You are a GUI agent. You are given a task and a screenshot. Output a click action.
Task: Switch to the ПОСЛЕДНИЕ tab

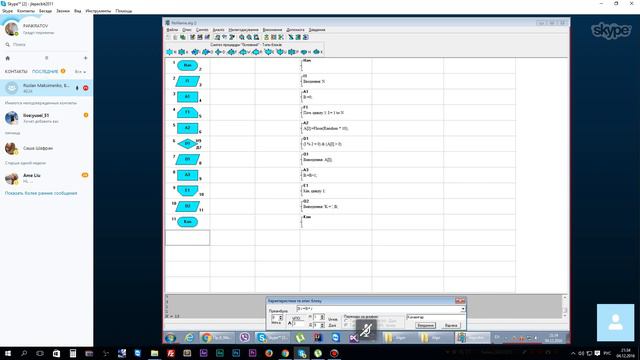click(45, 71)
